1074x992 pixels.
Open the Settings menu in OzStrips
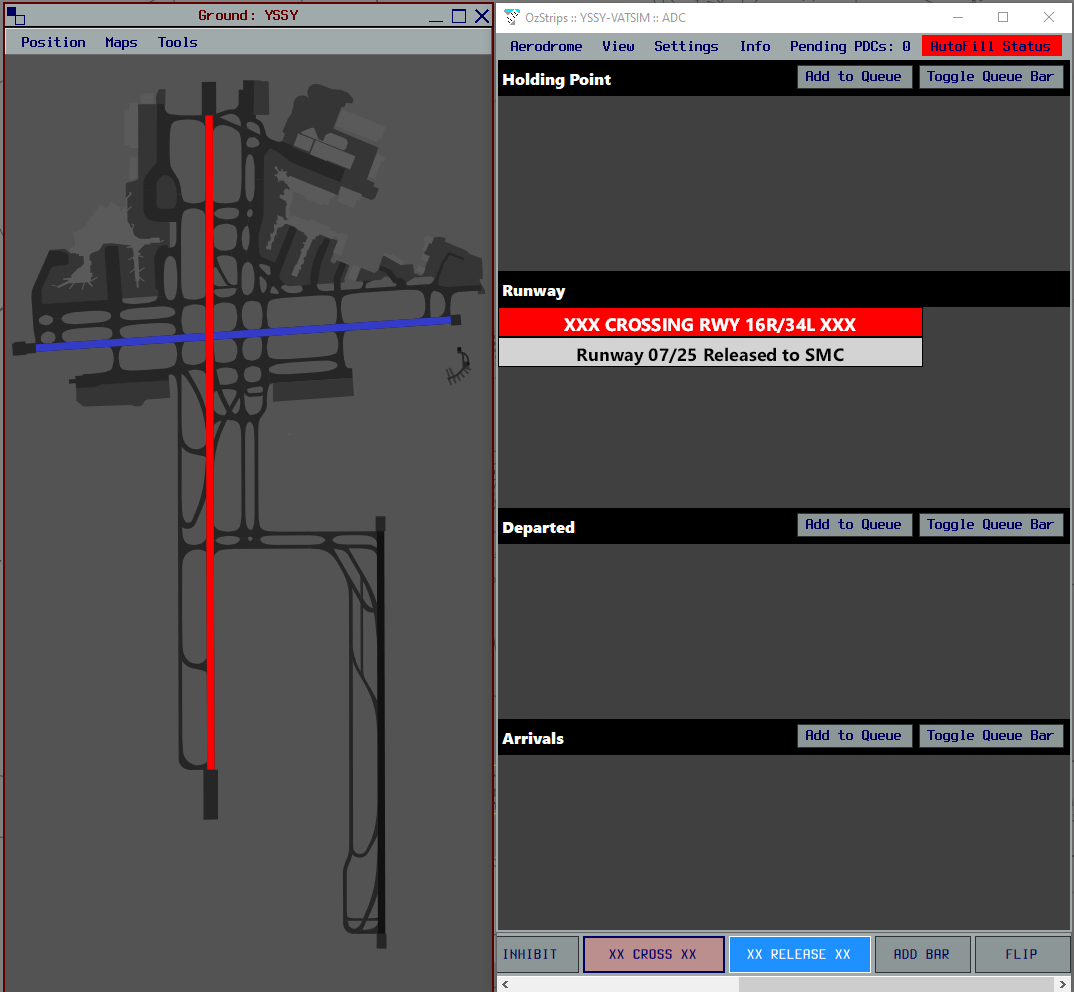point(686,46)
